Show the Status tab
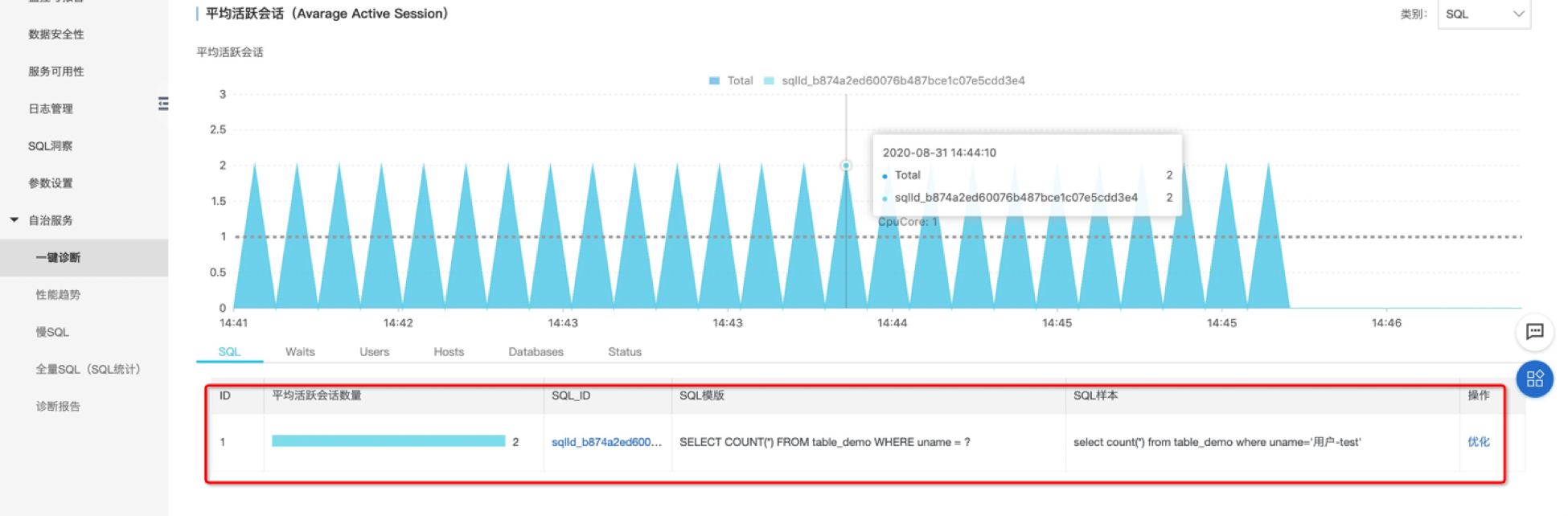The height and width of the screenshot is (516, 1568). pos(625,352)
